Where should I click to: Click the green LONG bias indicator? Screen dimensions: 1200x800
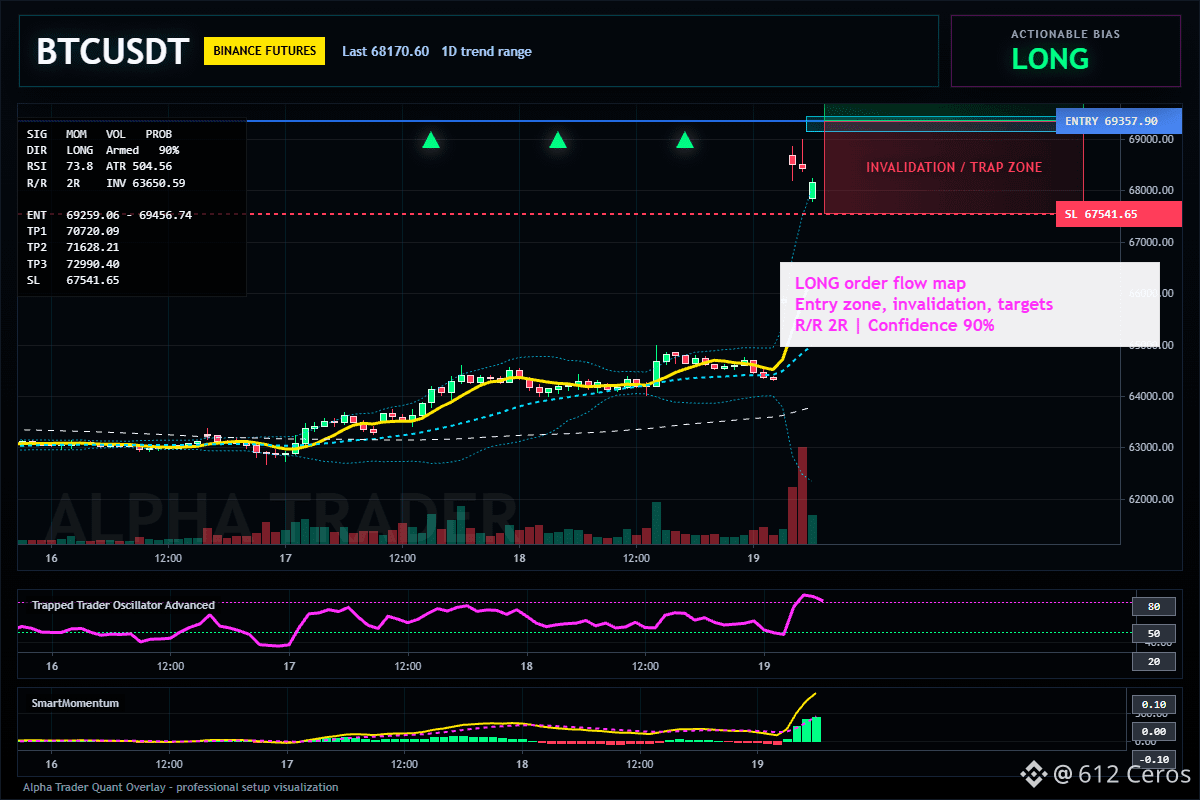[x=1050, y=59]
